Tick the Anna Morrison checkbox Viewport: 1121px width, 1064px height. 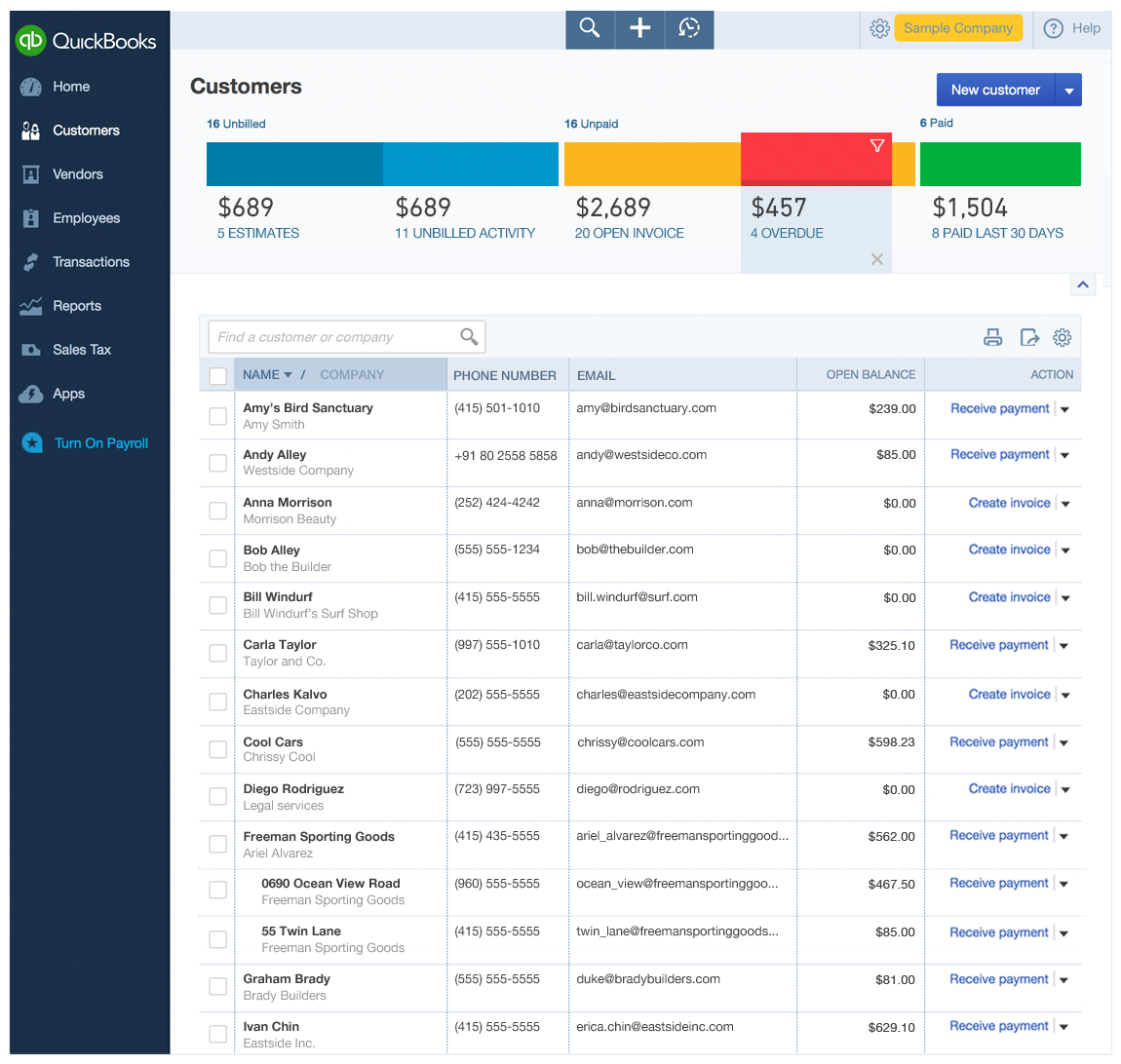(218, 511)
